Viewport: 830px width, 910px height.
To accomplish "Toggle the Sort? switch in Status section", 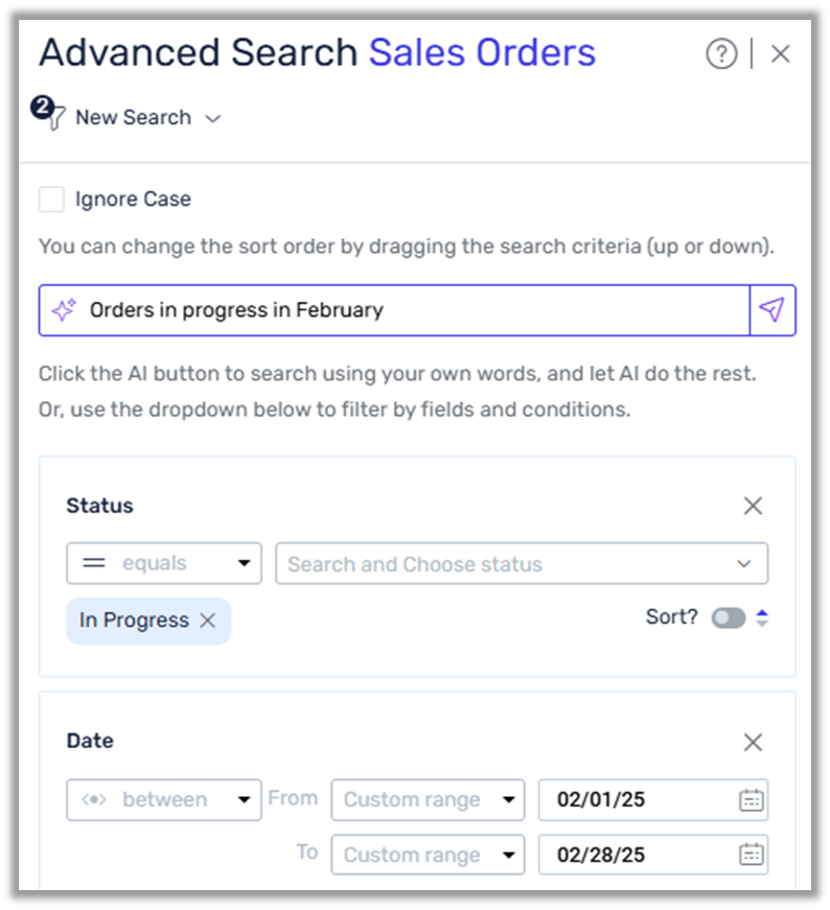I will tap(731, 617).
